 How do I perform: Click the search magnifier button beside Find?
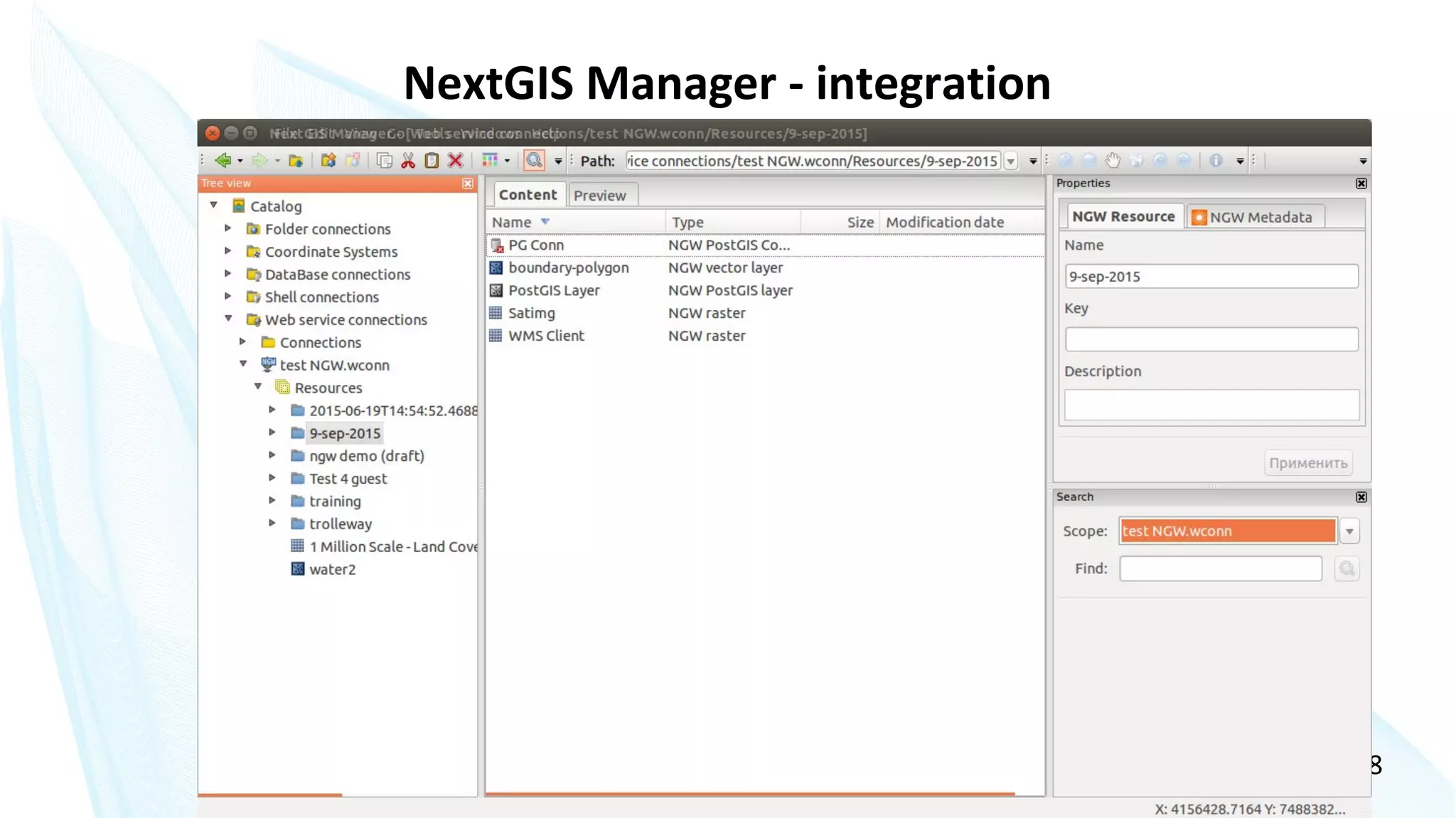1347,568
